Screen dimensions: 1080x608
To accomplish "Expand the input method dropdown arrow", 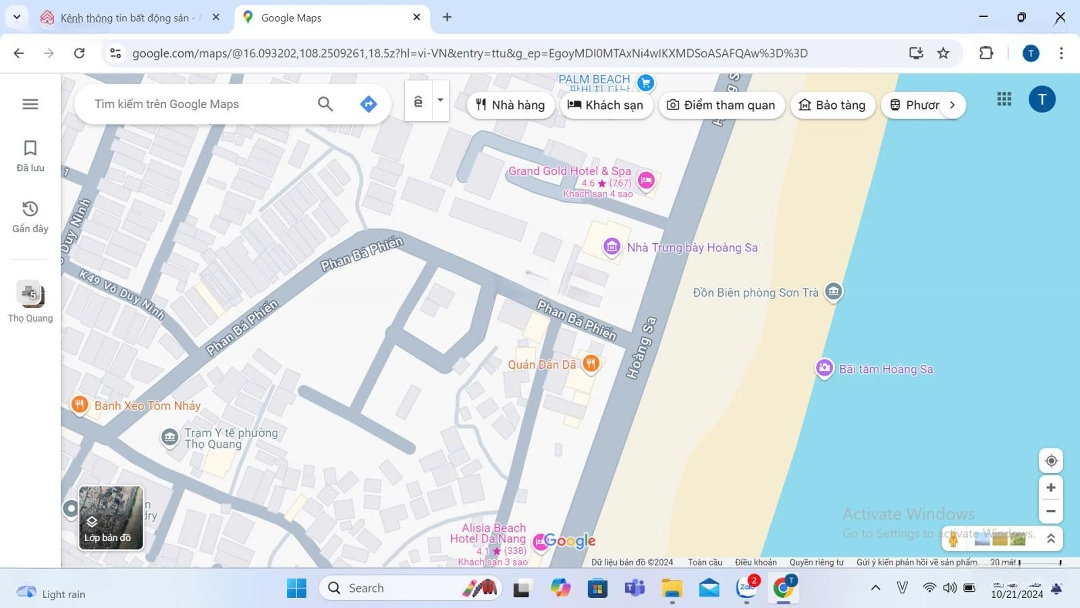I will click(x=440, y=101).
